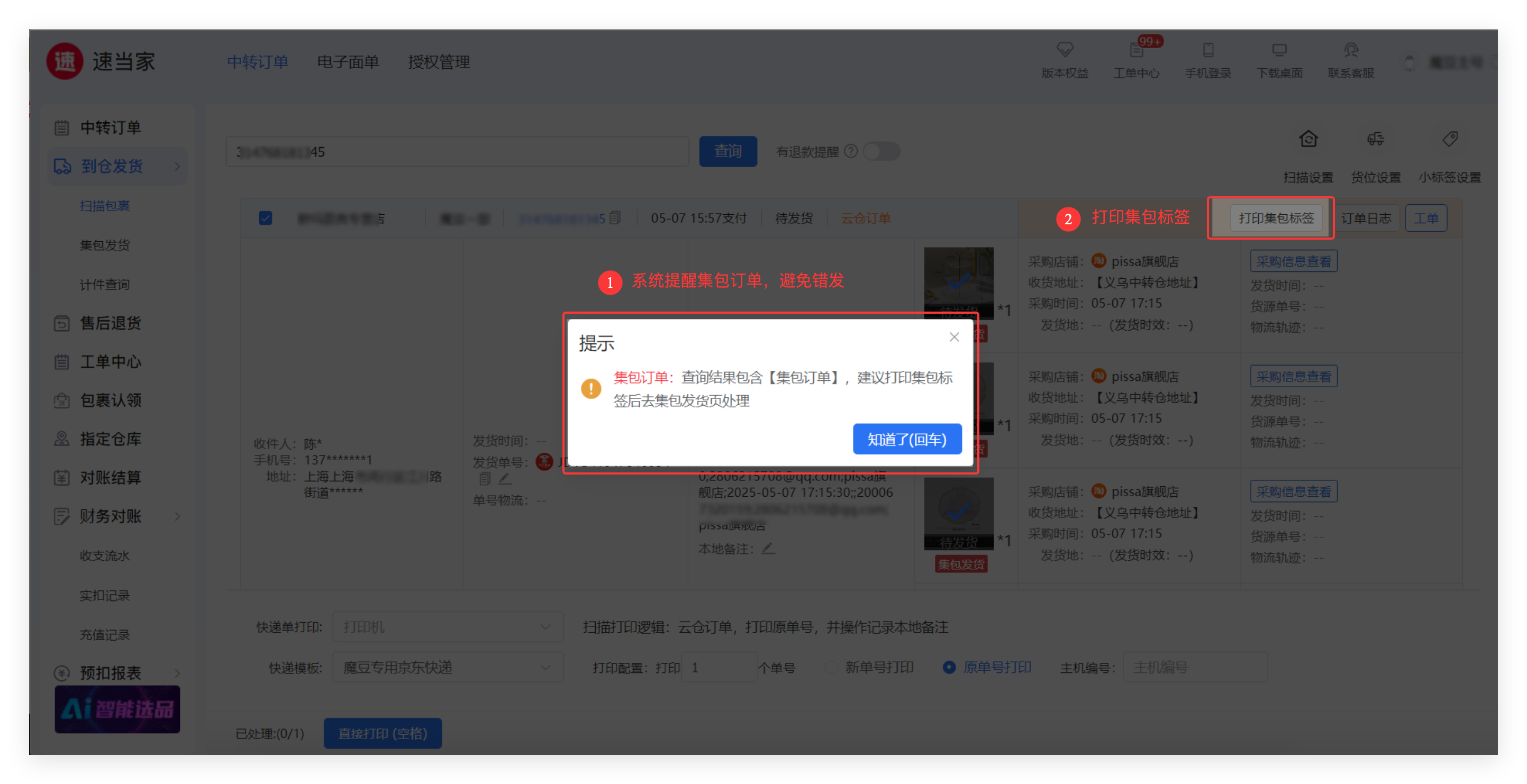Open the 小标签设置 tag icon
The image size is (1527, 784).
1449,139
